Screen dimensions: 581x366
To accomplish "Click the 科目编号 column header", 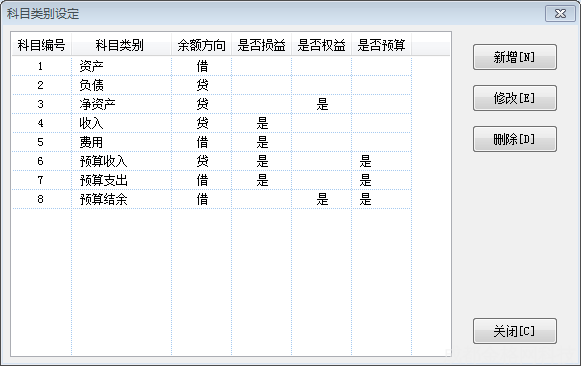I will tap(42, 45).
